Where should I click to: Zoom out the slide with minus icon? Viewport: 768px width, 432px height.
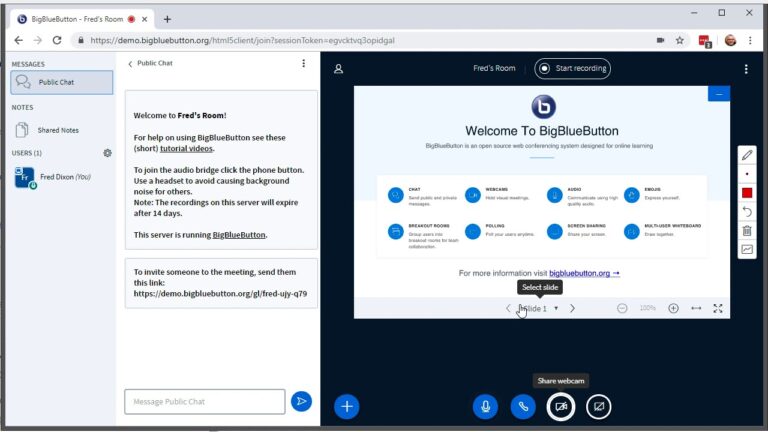[x=622, y=308]
